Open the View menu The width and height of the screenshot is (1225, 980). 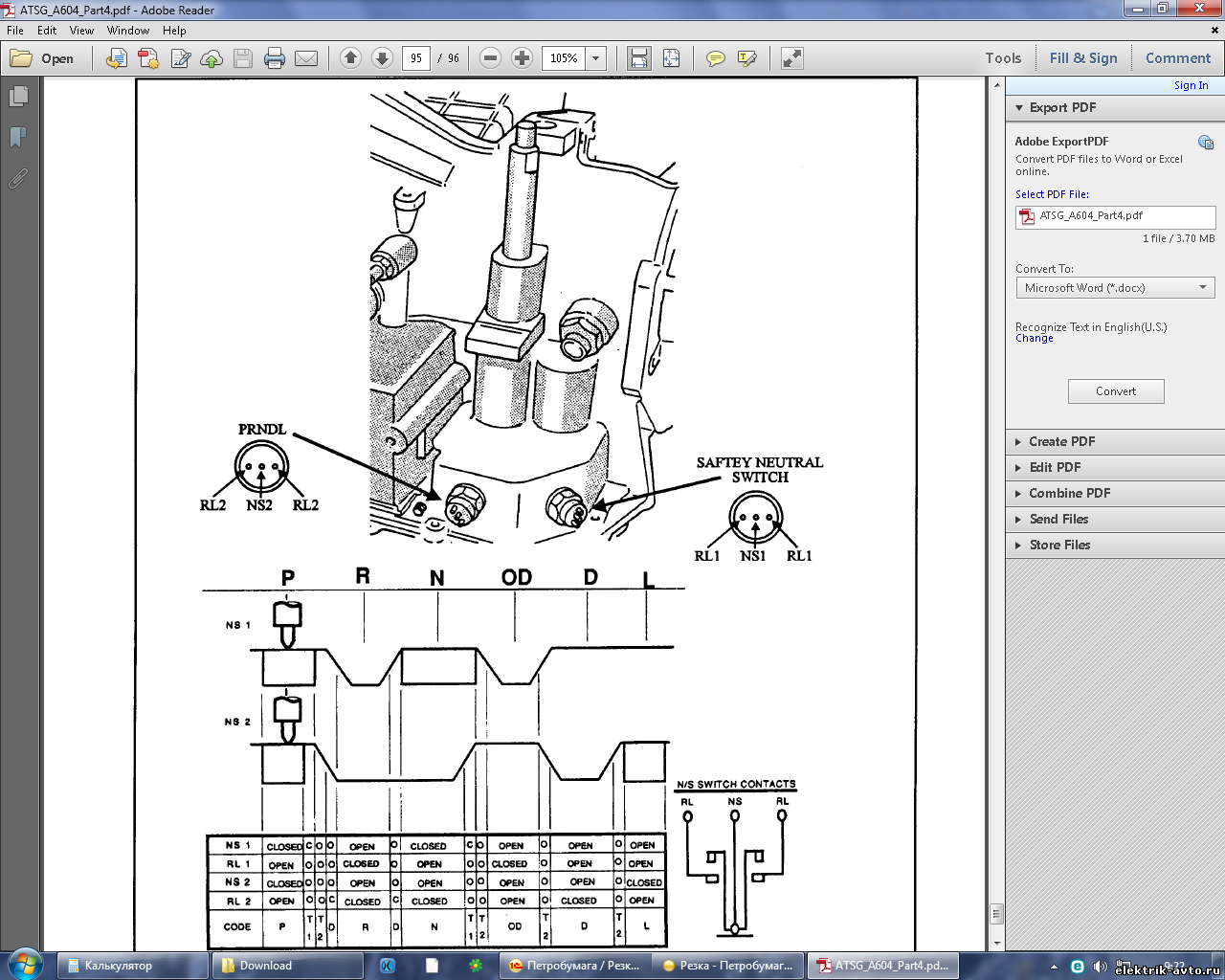pyautogui.click(x=81, y=31)
